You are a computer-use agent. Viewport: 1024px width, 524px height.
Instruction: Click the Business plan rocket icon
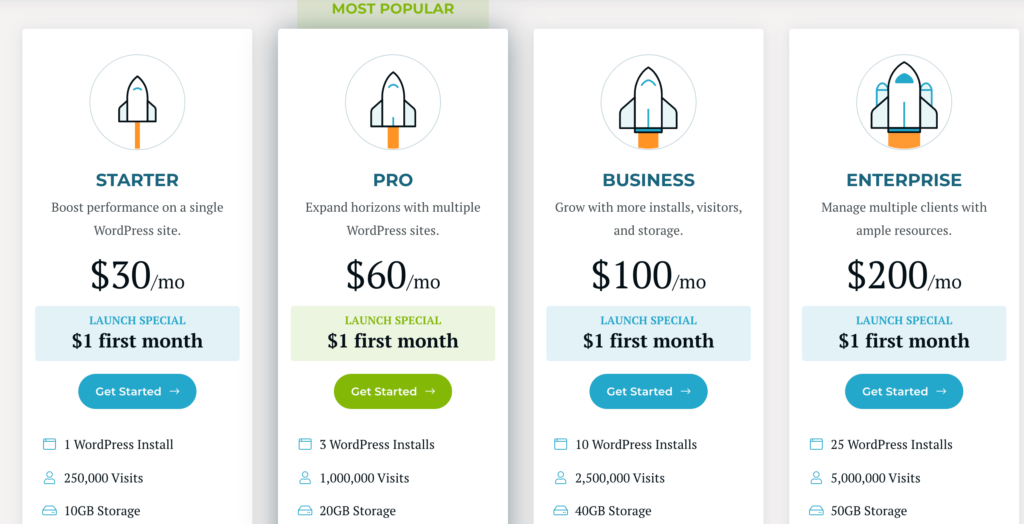648,102
